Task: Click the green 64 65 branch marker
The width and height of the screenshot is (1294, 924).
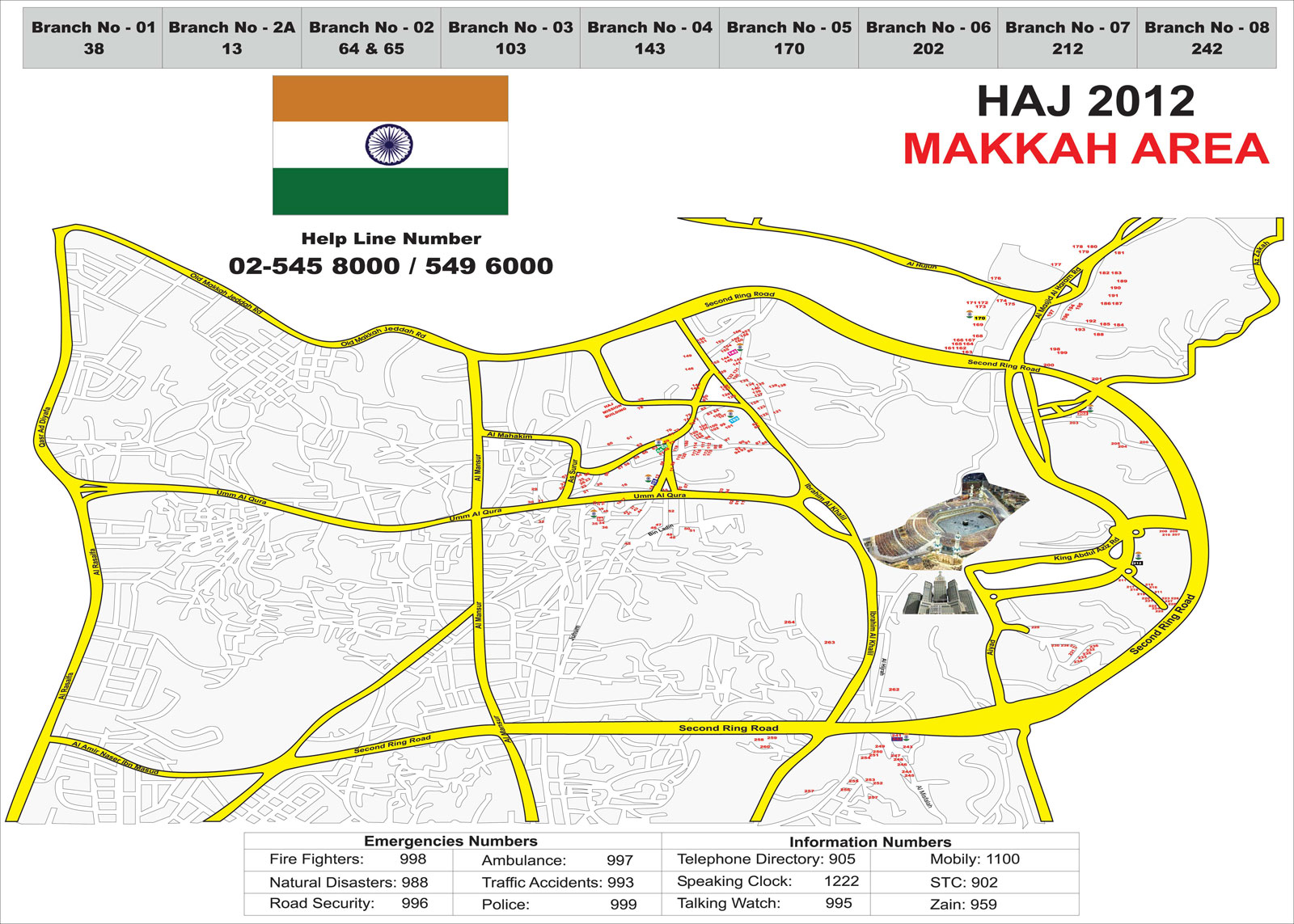Action: click(662, 450)
